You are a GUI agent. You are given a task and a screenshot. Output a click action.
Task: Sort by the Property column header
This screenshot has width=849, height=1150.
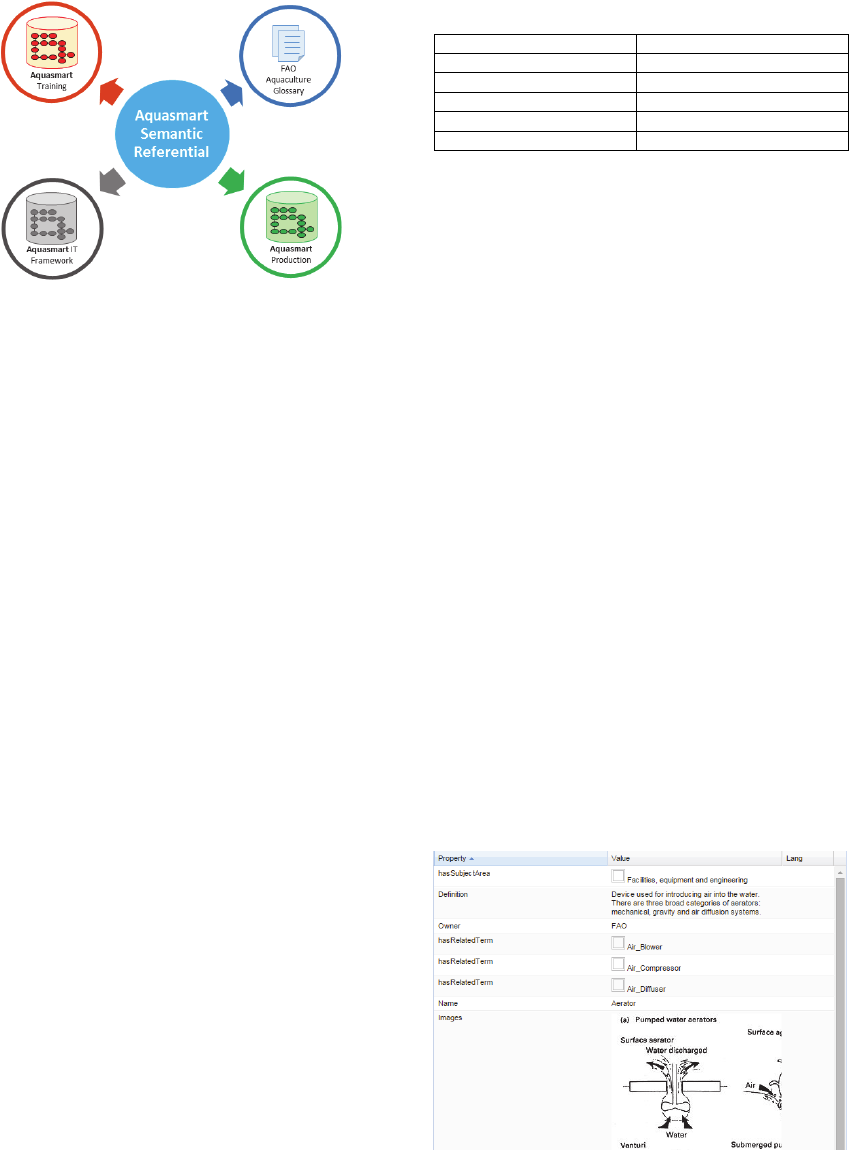(521, 858)
